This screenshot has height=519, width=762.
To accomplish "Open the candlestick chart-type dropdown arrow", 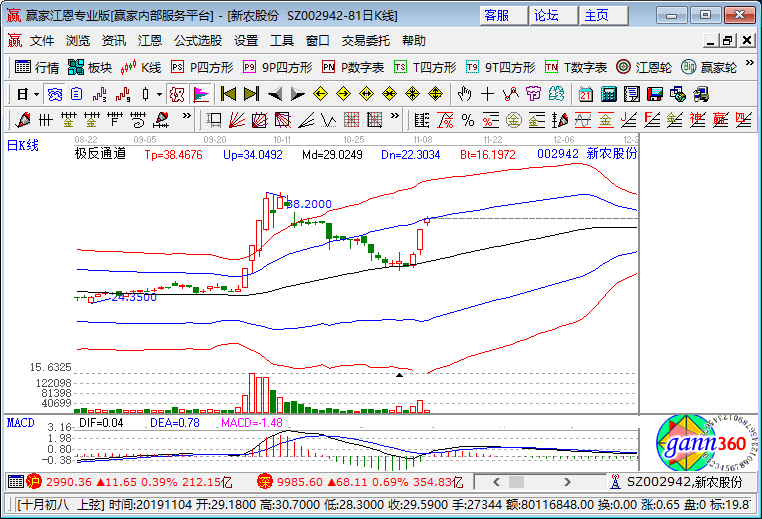I will coord(159,94).
